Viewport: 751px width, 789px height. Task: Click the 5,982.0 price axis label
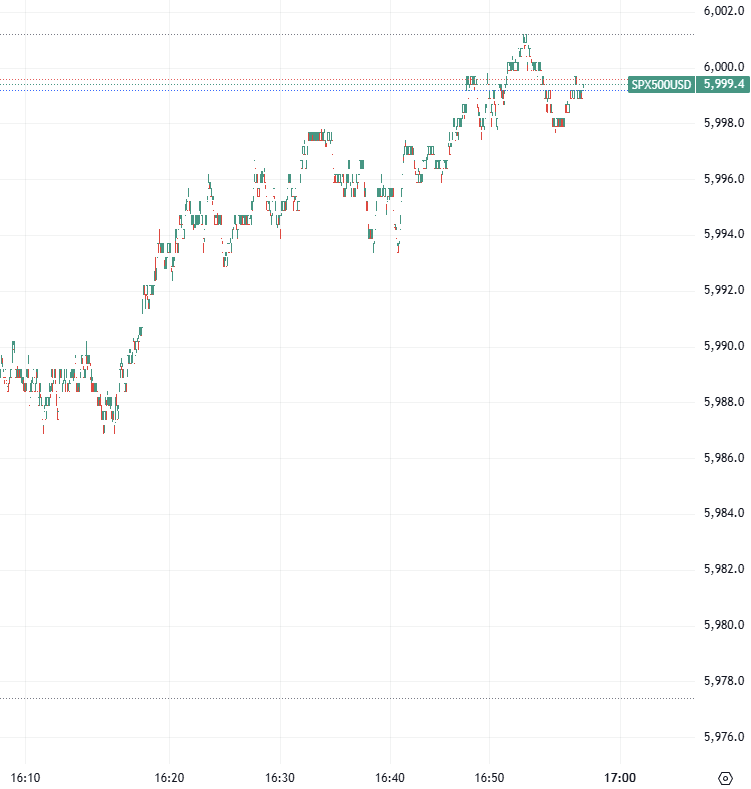724,569
